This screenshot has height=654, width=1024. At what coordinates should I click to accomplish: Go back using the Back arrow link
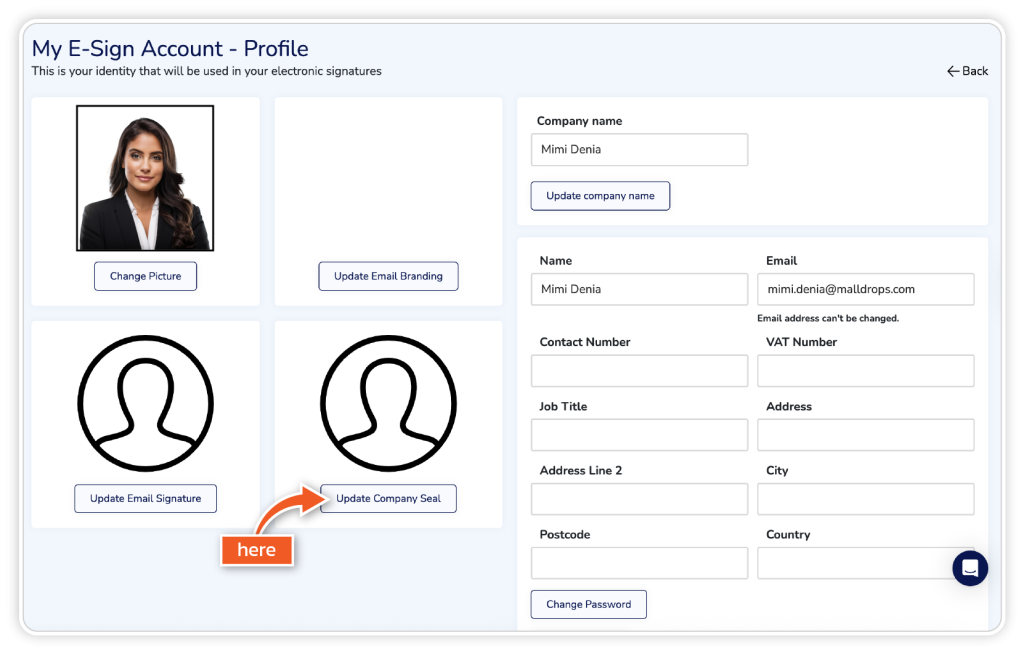pos(967,71)
